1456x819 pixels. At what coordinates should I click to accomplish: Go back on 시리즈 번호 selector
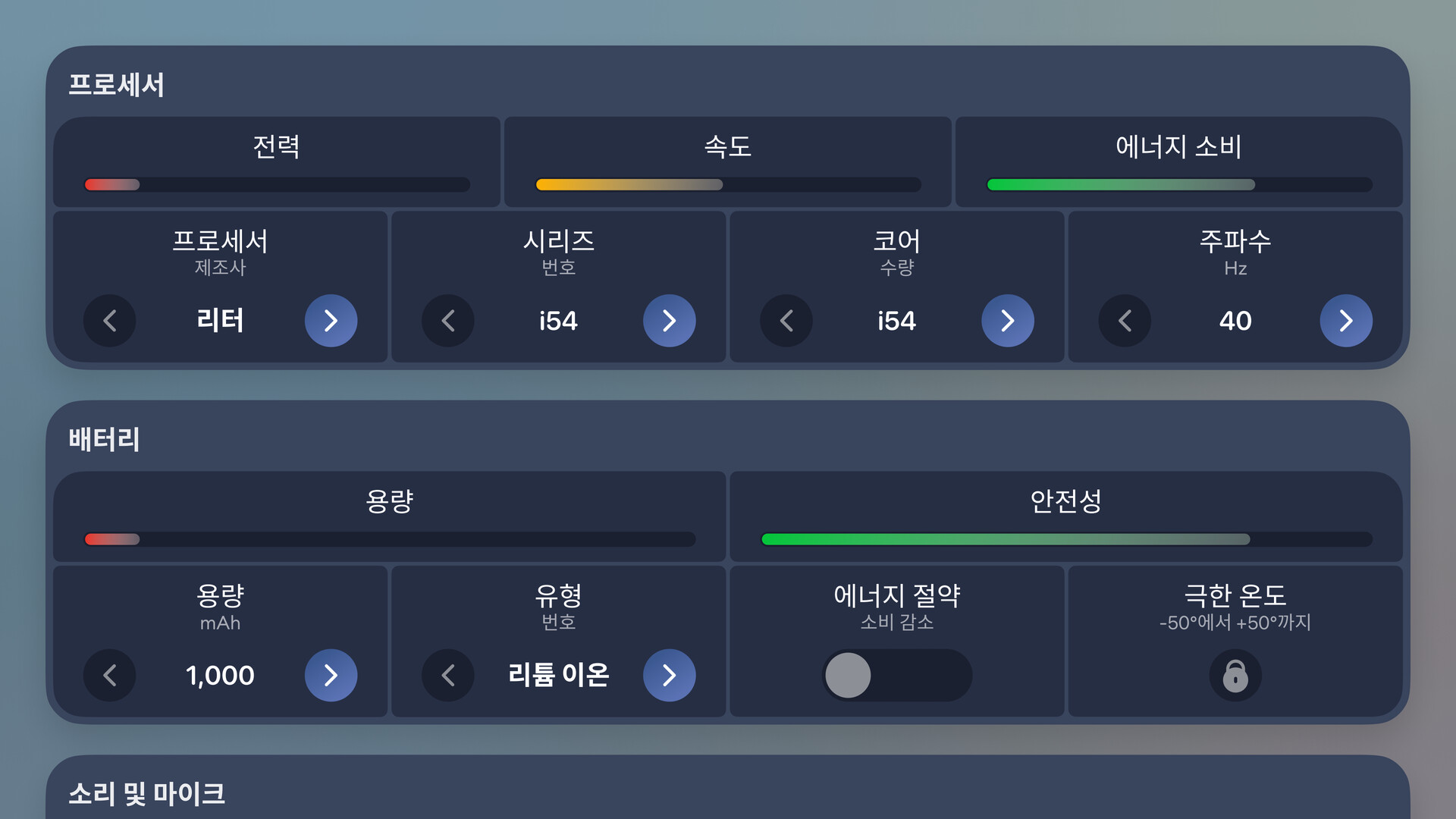click(x=448, y=321)
